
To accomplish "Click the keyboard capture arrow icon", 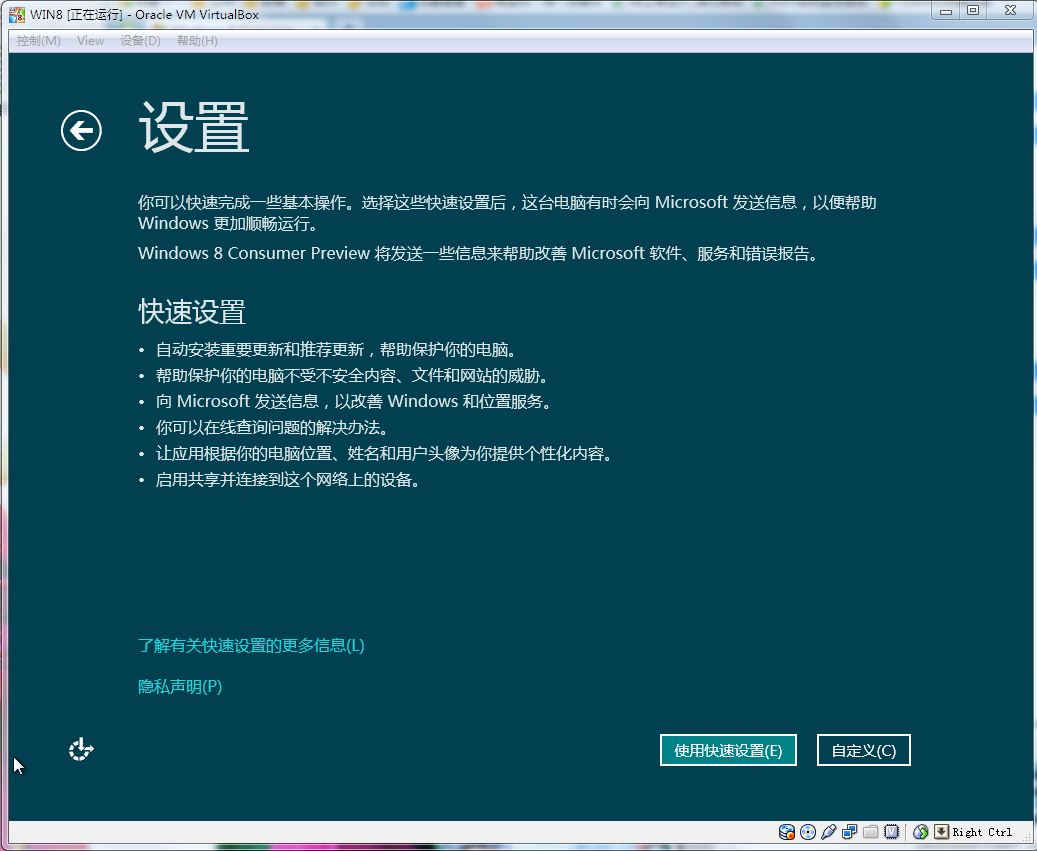I will [x=941, y=832].
